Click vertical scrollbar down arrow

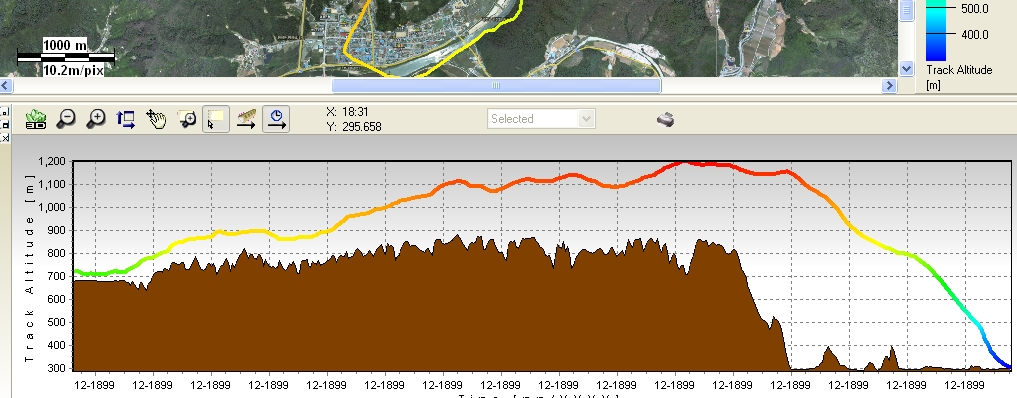907,68
